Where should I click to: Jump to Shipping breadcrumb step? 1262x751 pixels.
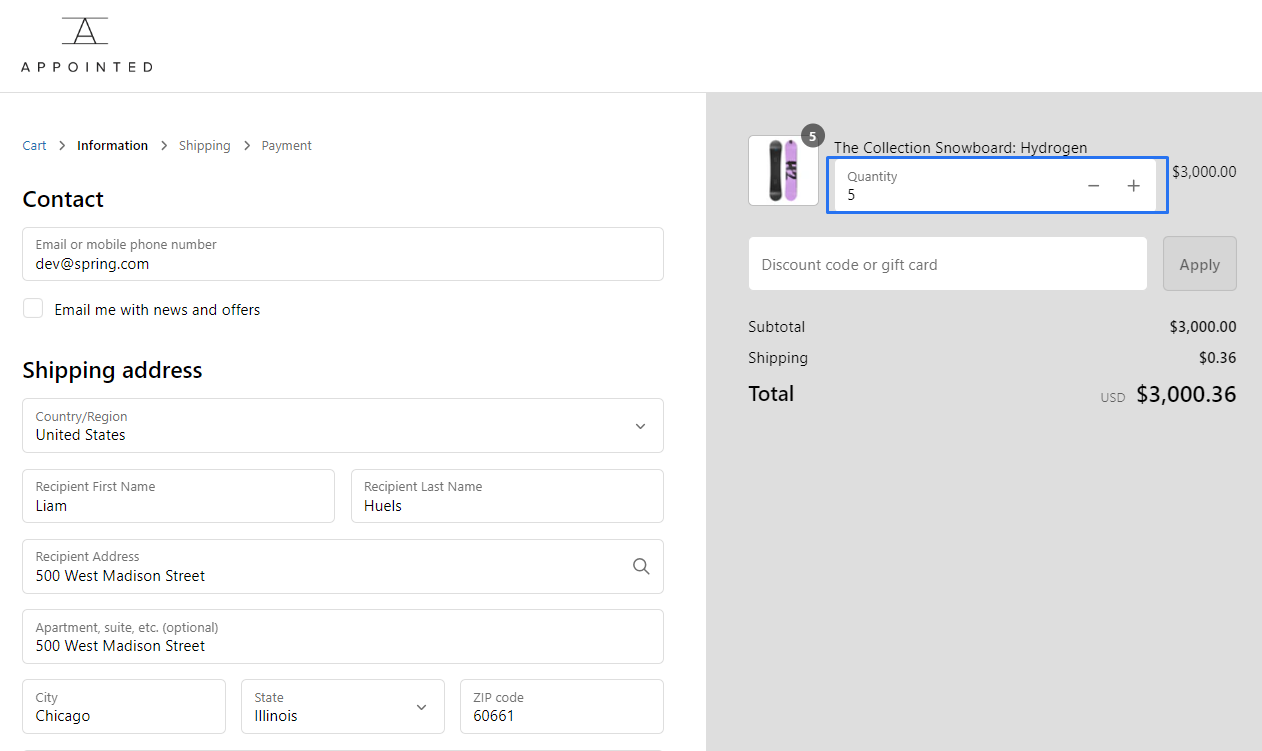coord(204,146)
